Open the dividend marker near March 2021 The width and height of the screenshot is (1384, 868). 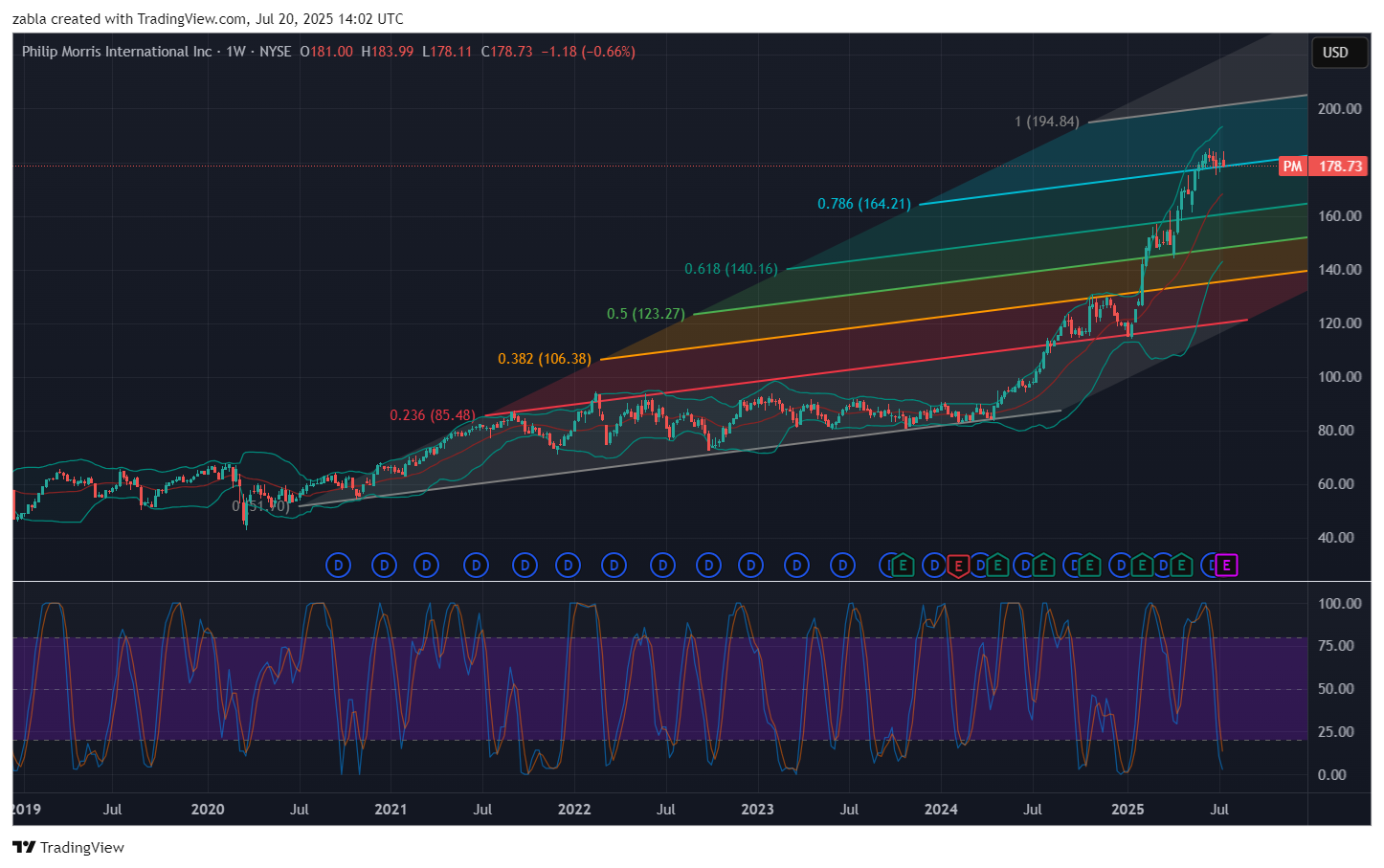coord(426,566)
